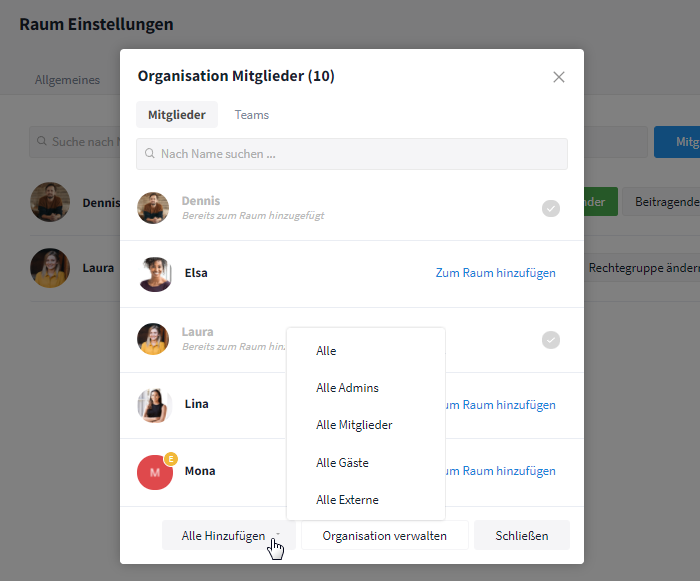This screenshot has height=581, width=700.
Task: Select Alle Externe from the menu
Action: pos(347,500)
